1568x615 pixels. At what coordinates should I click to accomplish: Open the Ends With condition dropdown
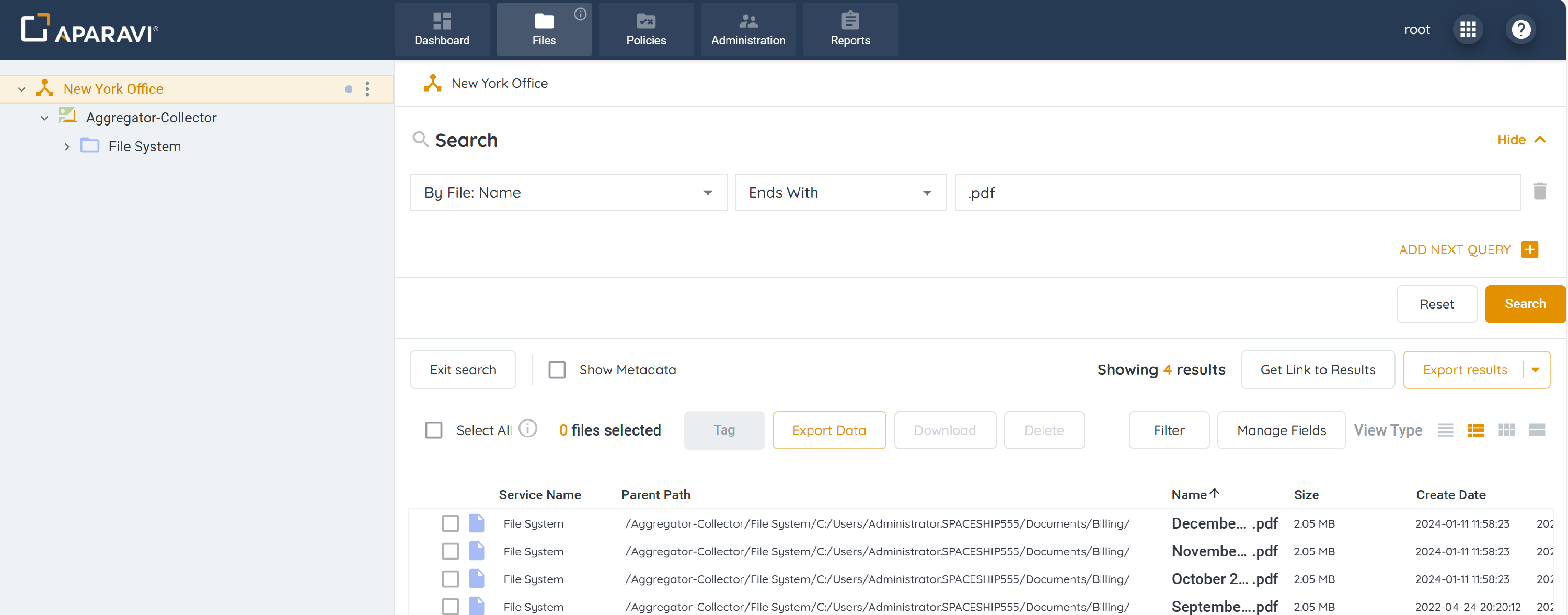tap(840, 192)
